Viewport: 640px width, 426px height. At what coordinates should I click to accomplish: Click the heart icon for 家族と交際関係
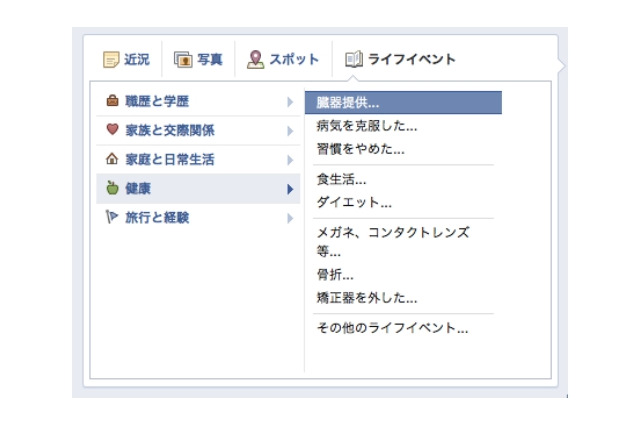tap(112, 129)
